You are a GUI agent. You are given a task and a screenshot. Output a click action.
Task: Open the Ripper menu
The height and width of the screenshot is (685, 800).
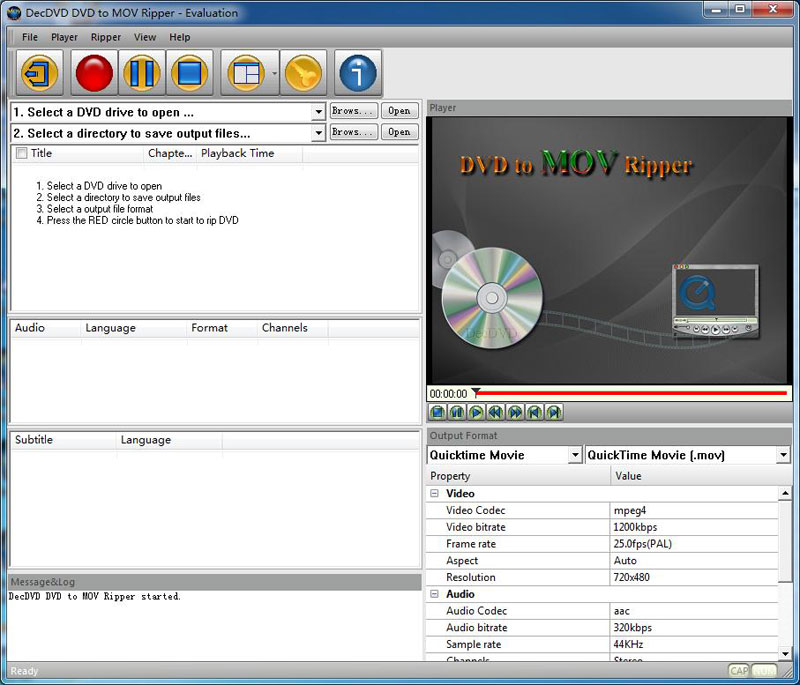(x=106, y=37)
